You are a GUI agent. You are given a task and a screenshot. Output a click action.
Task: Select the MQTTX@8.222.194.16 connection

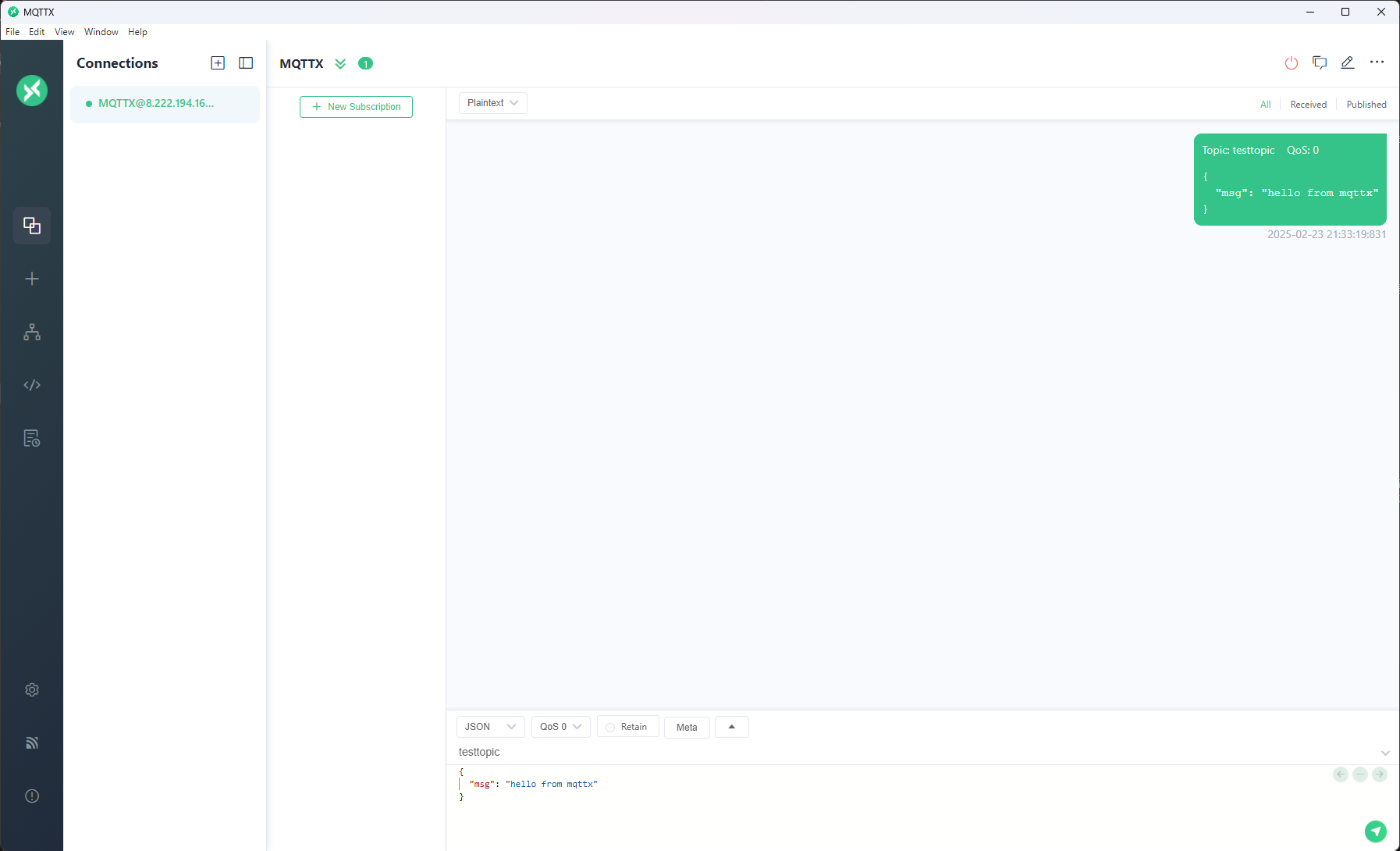pos(165,104)
